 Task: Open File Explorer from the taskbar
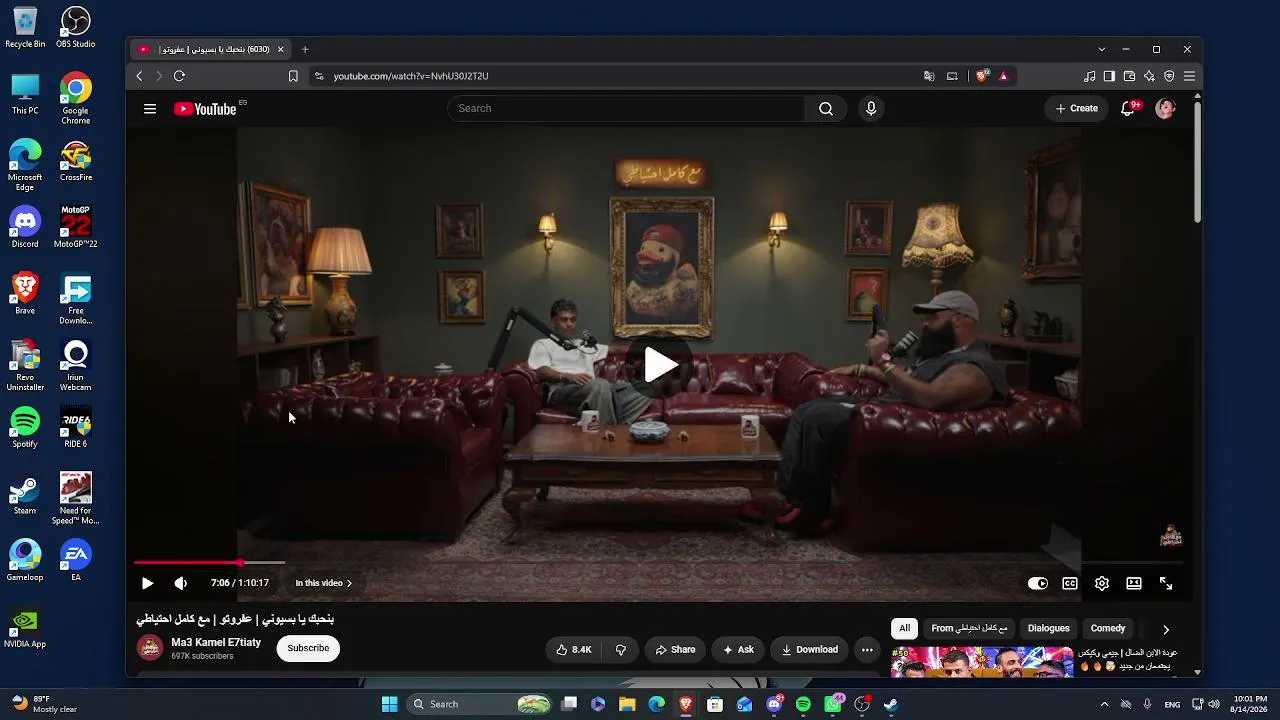627,704
